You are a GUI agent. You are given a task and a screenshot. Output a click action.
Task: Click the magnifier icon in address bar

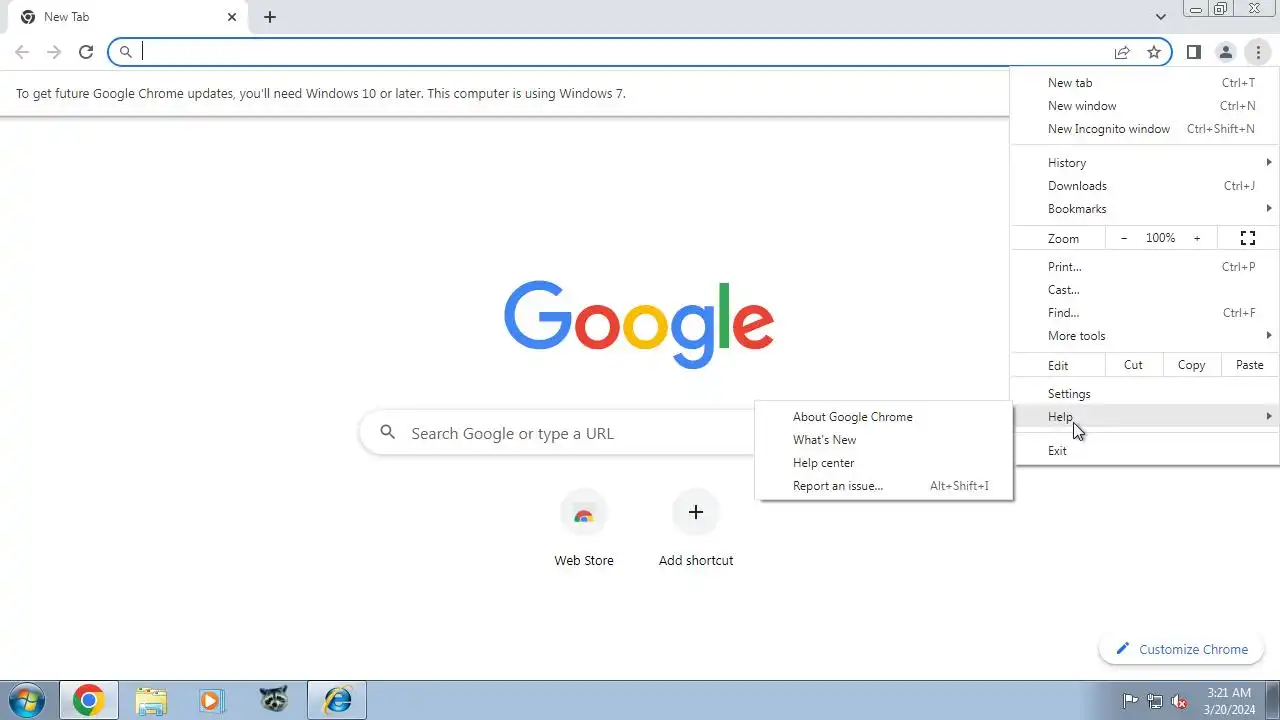click(x=126, y=52)
